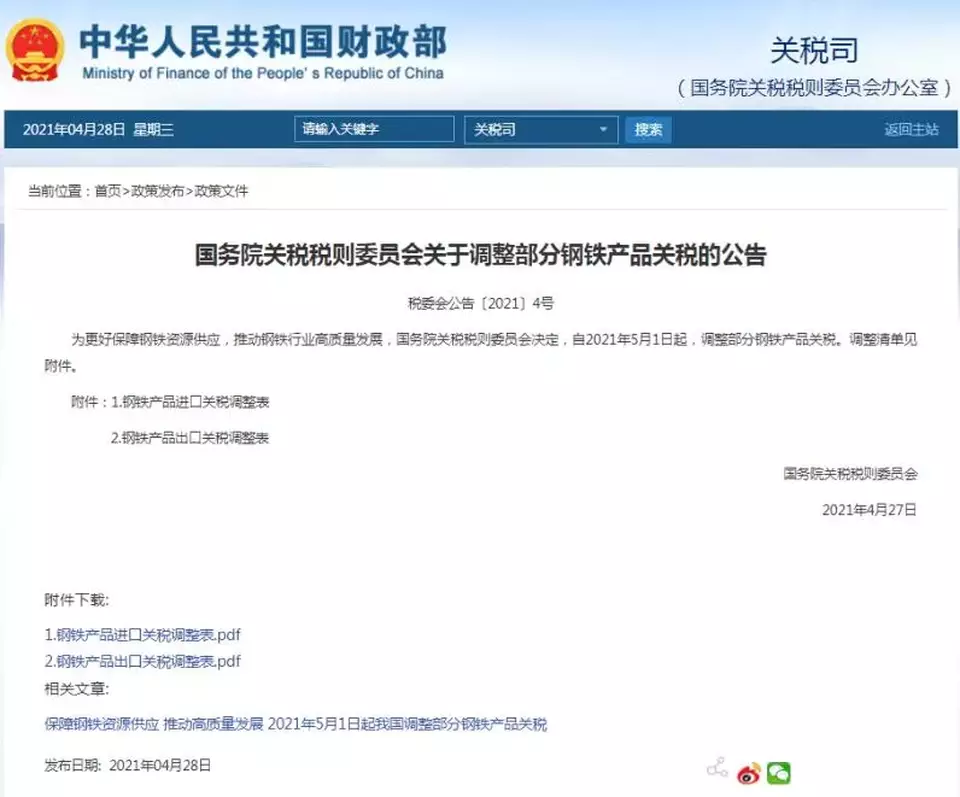The height and width of the screenshot is (797, 960).
Task: Open related article 保障钢铁资源供应 link
Action: (296, 724)
